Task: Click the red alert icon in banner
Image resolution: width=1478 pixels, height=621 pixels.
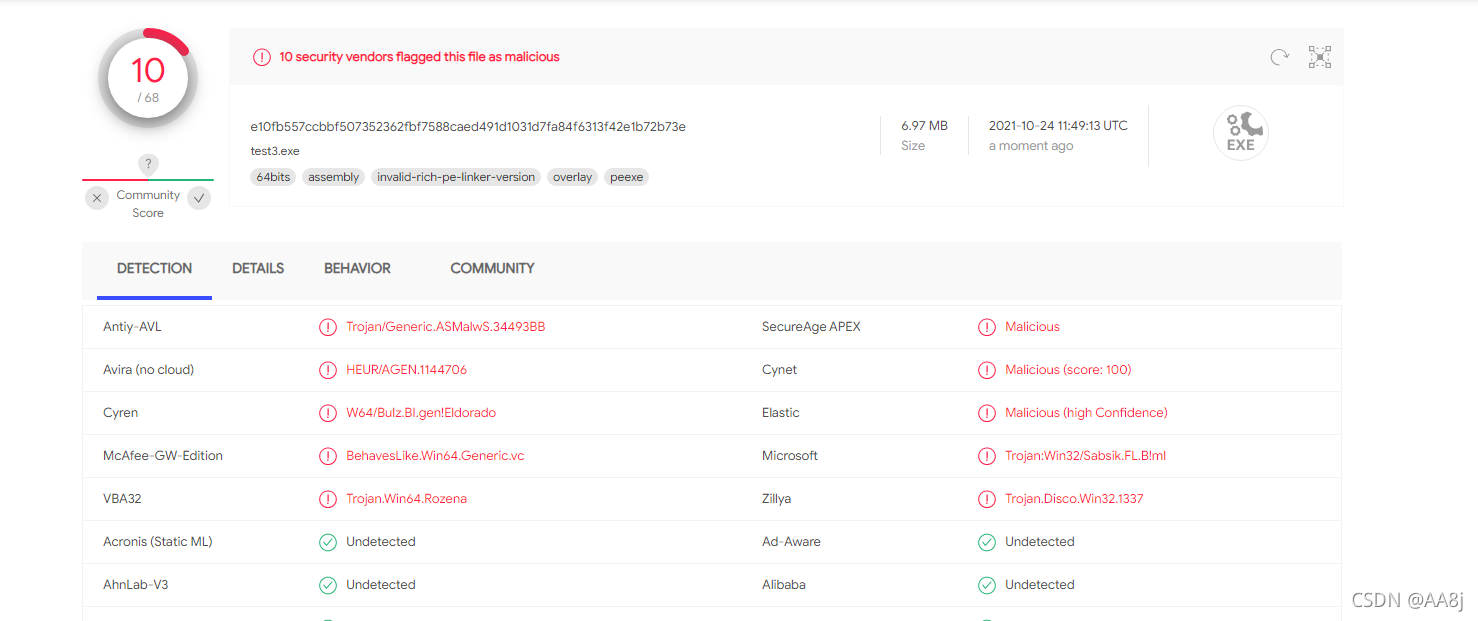Action: [262, 57]
